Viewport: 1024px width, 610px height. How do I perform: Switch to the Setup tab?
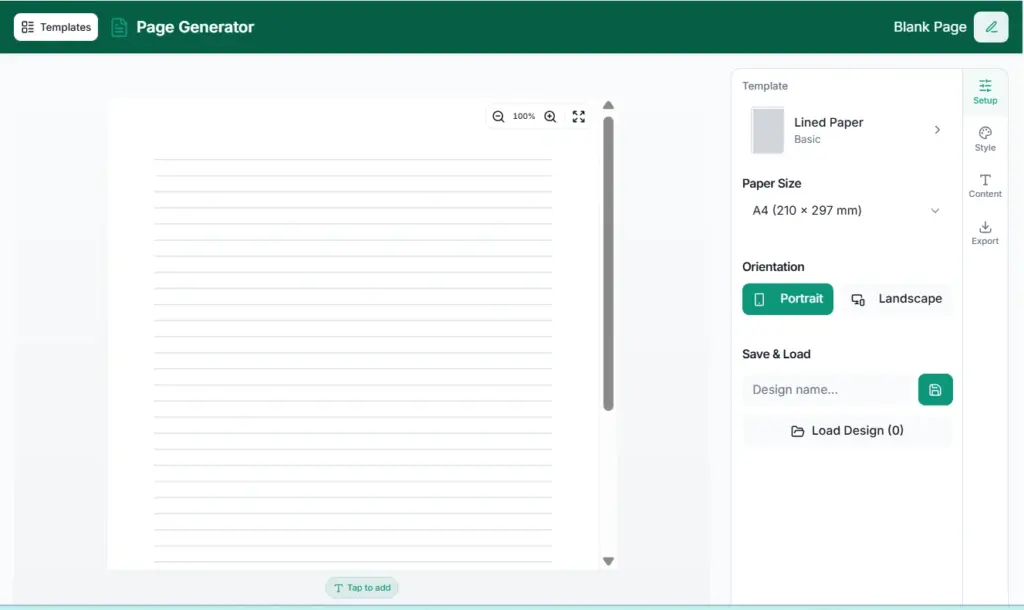[985, 91]
